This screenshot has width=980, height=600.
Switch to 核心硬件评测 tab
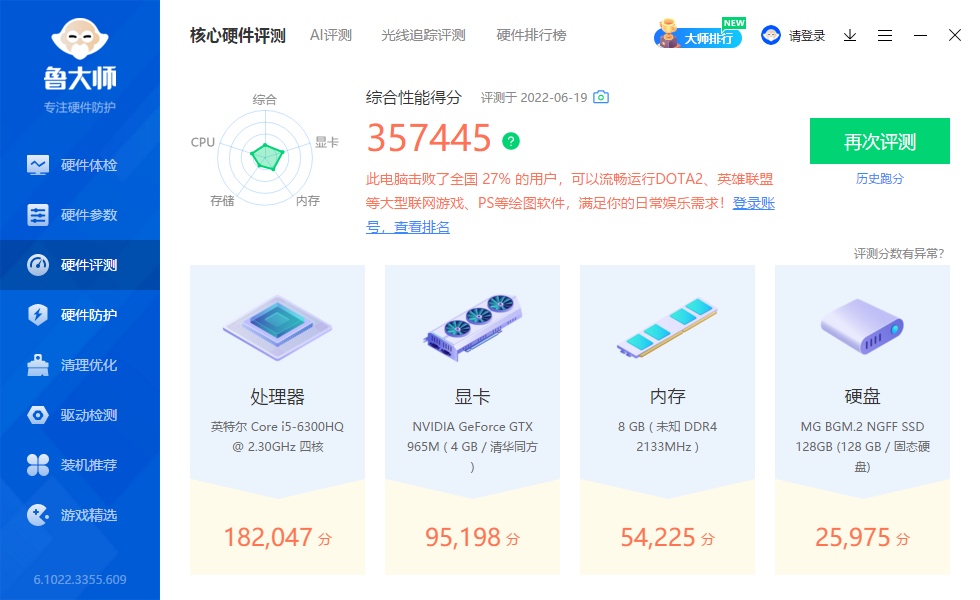(x=238, y=36)
